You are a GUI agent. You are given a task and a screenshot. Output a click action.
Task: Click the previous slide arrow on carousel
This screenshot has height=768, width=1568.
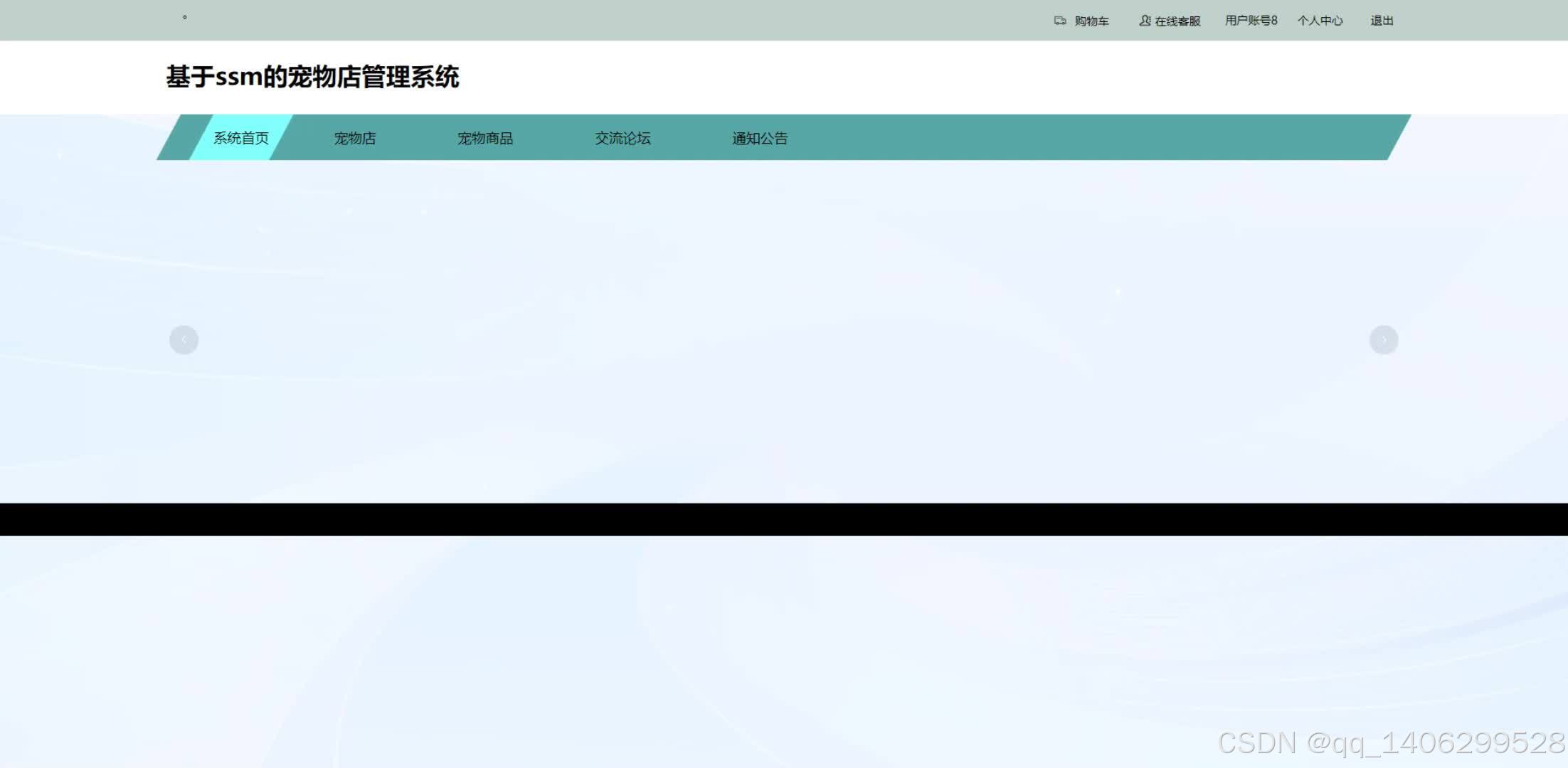pyautogui.click(x=184, y=340)
